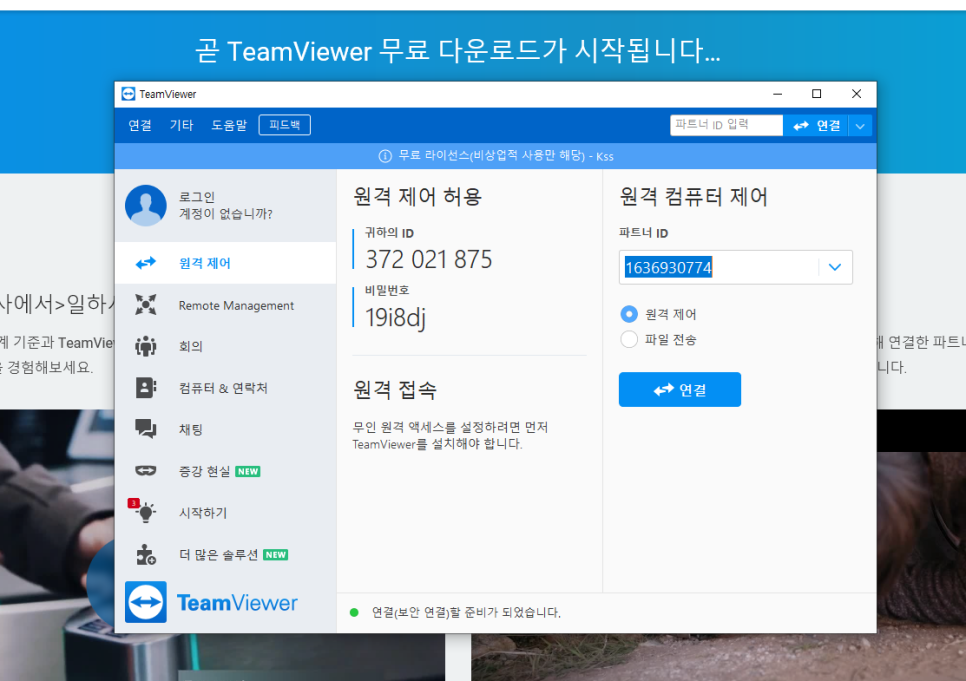Click the 컴퓨터 & 연락처 contacts icon
The image size is (966, 681).
(x=146, y=388)
